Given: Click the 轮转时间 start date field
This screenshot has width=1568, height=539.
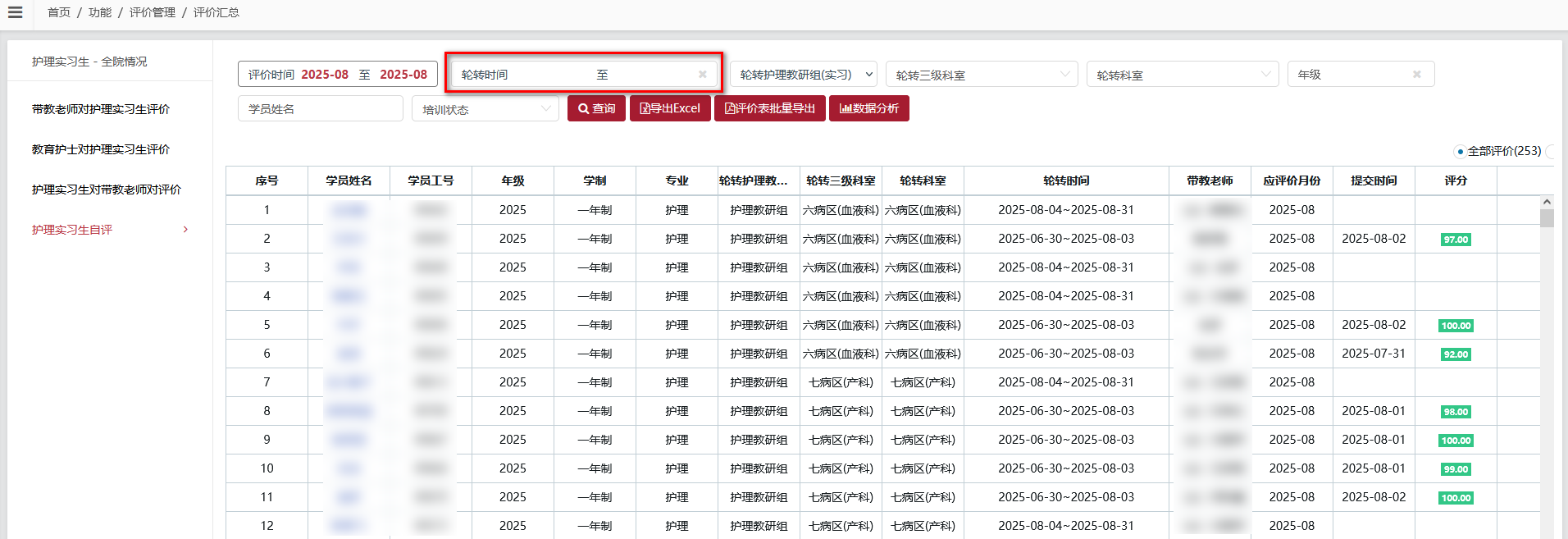Looking at the screenshot, I should coord(525,75).
